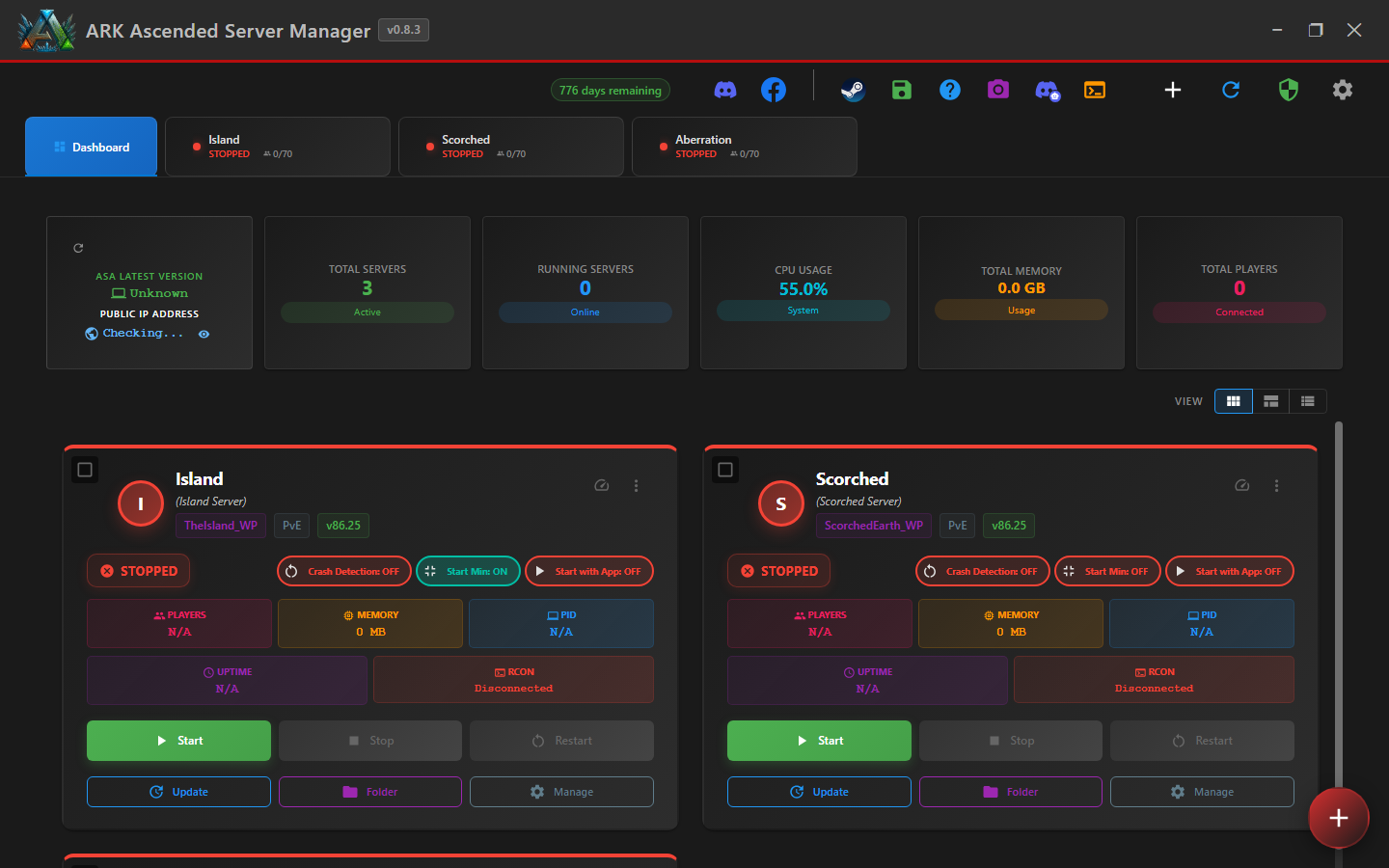1389x868 pixels.
Task: Click the green save disk icon
Action: pyautogui.click(x=902, y=90)
